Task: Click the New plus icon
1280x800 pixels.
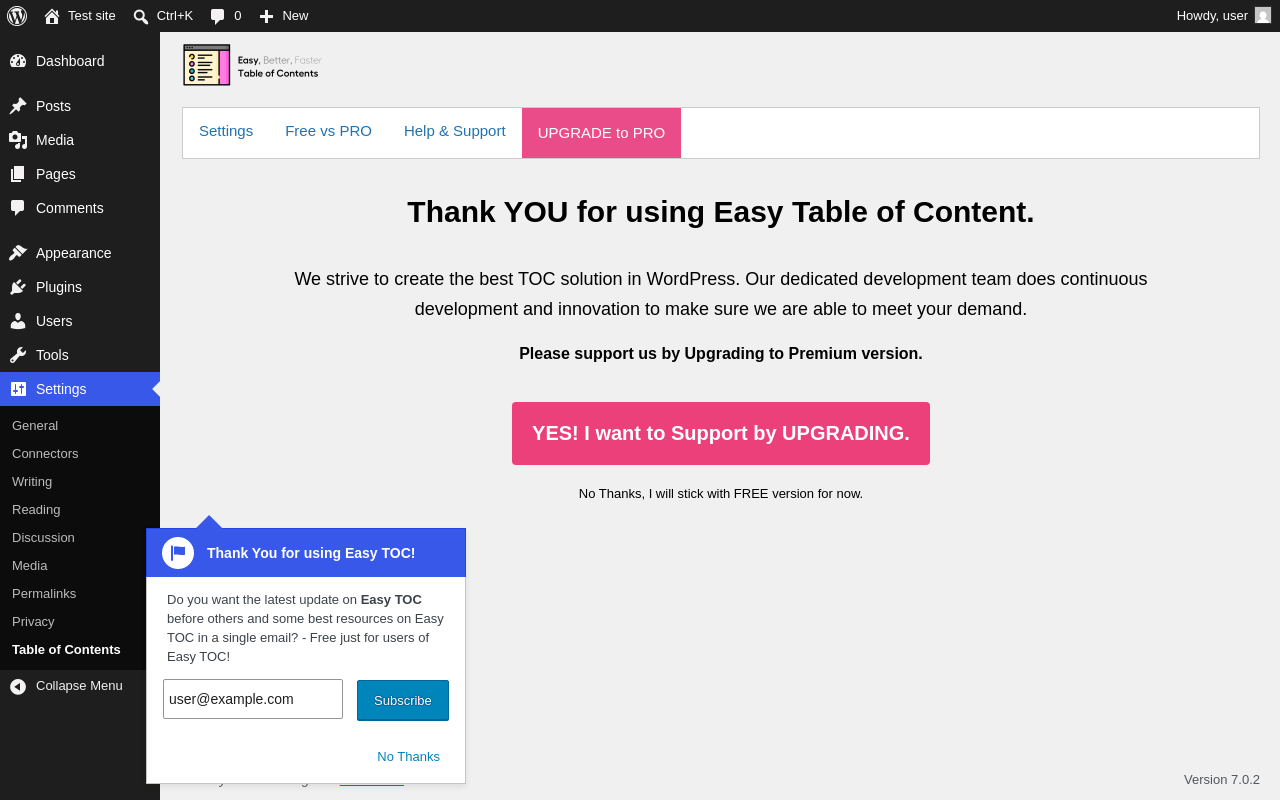Action: 266,16
